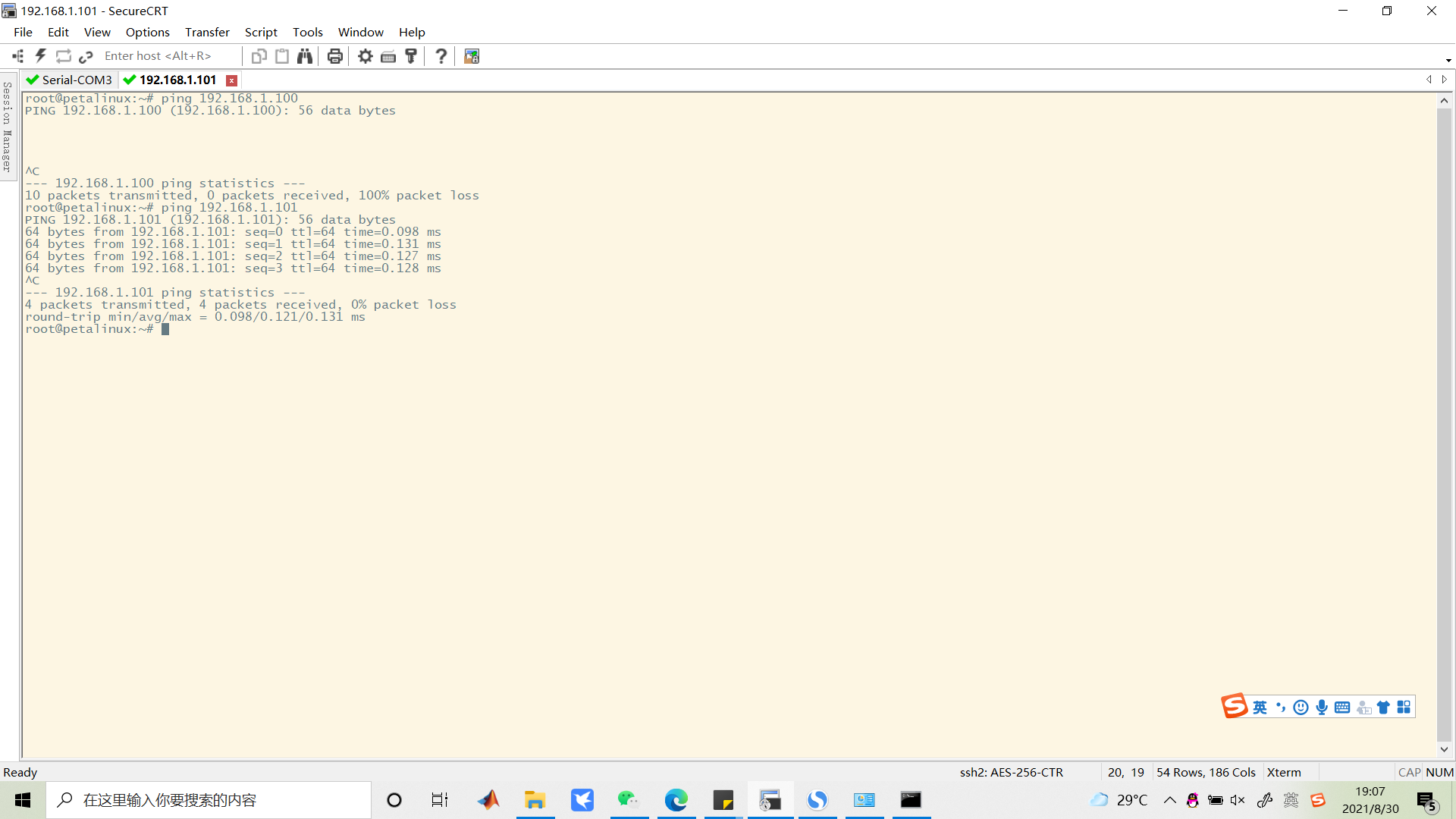Toggle the muted volume tray icon
The image size is (1456, 819).
click(1238, 800)
